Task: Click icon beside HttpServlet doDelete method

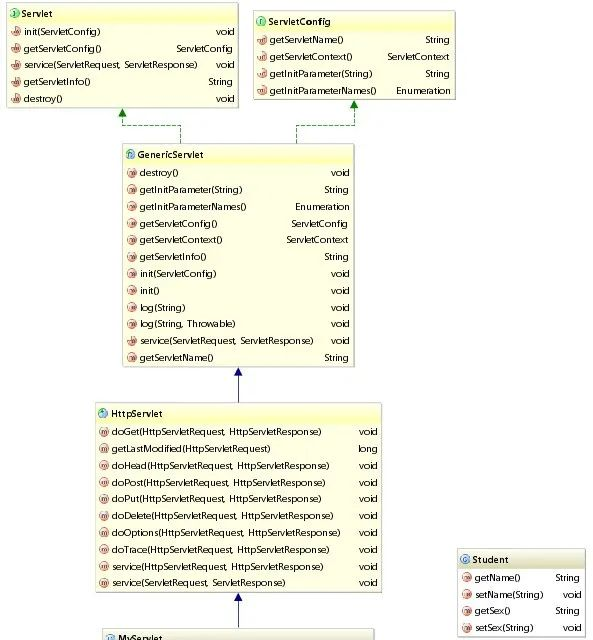Action: pos(104,516)
